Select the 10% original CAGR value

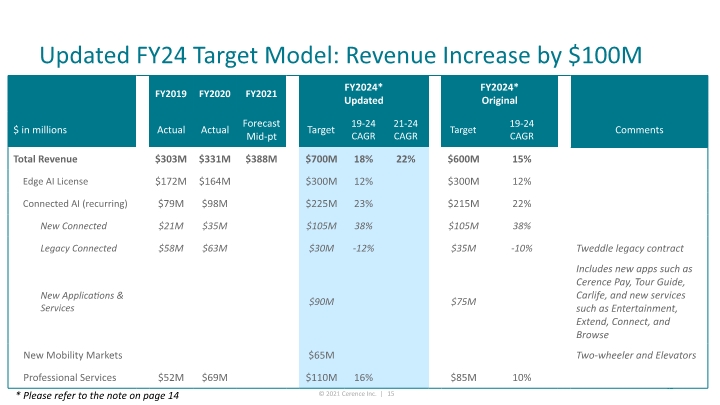coord(522,377)
